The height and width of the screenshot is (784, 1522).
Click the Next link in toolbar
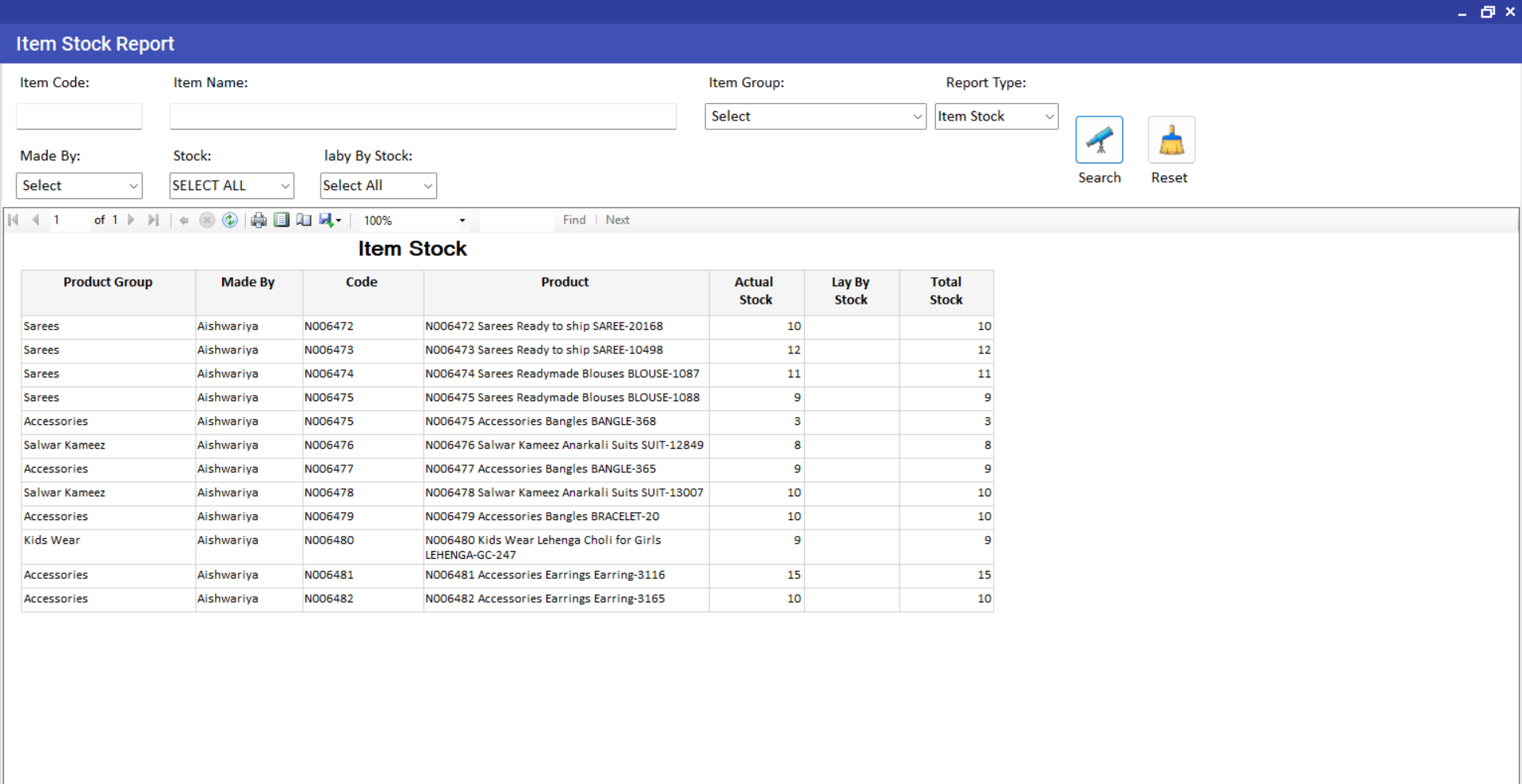(617, 220)
